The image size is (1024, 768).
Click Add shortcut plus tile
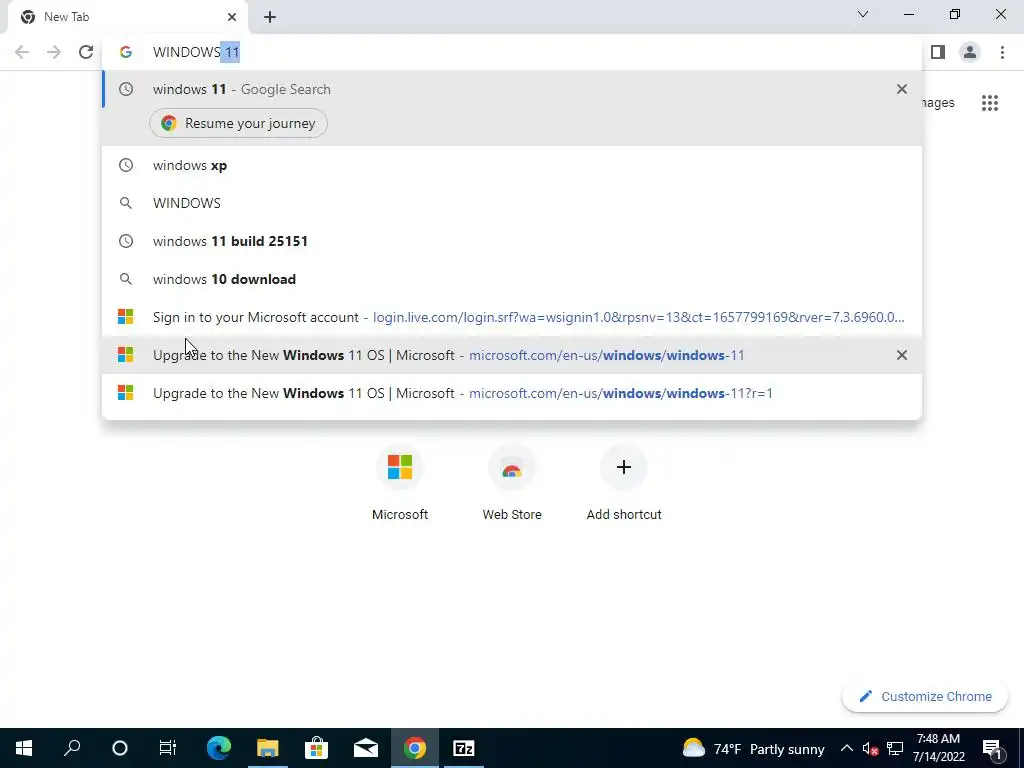[x=624, y=483]
